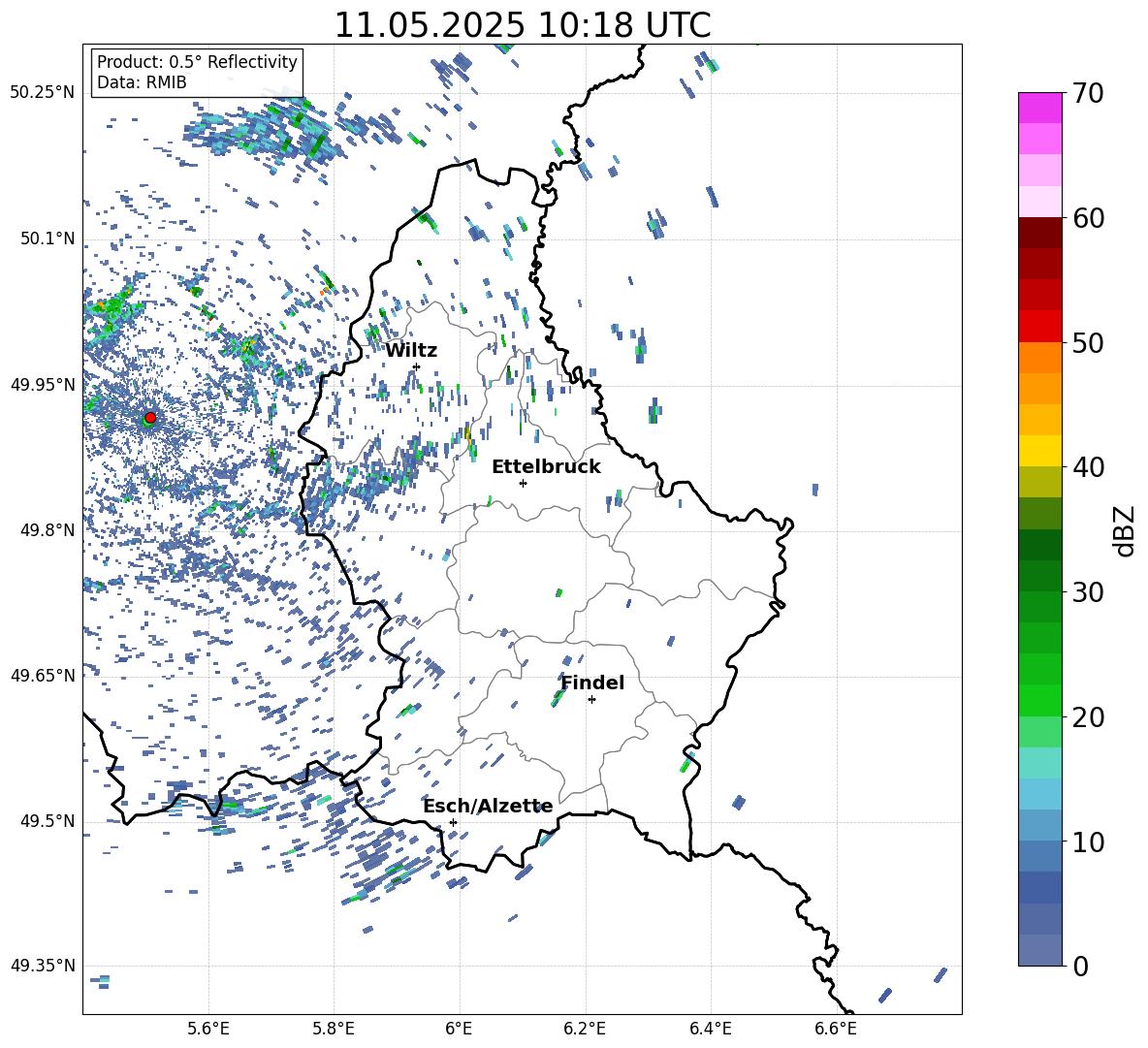Click the 5.8°E longitude label
Screen dimensions: 1148x1048
click(x=334, y=1029)
